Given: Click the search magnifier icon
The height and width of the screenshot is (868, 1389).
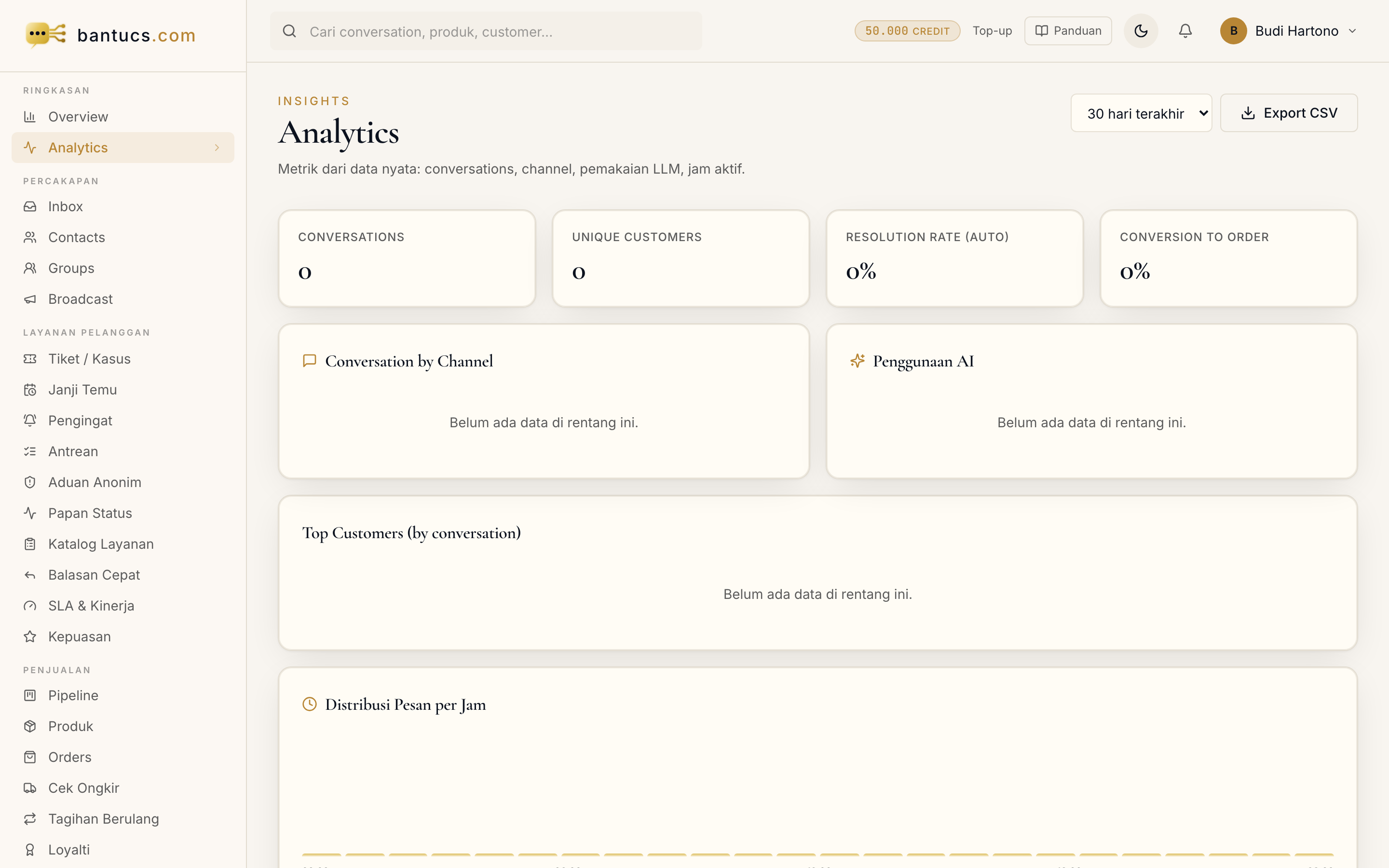Looking at the screenshot, I should coord(289,31).
